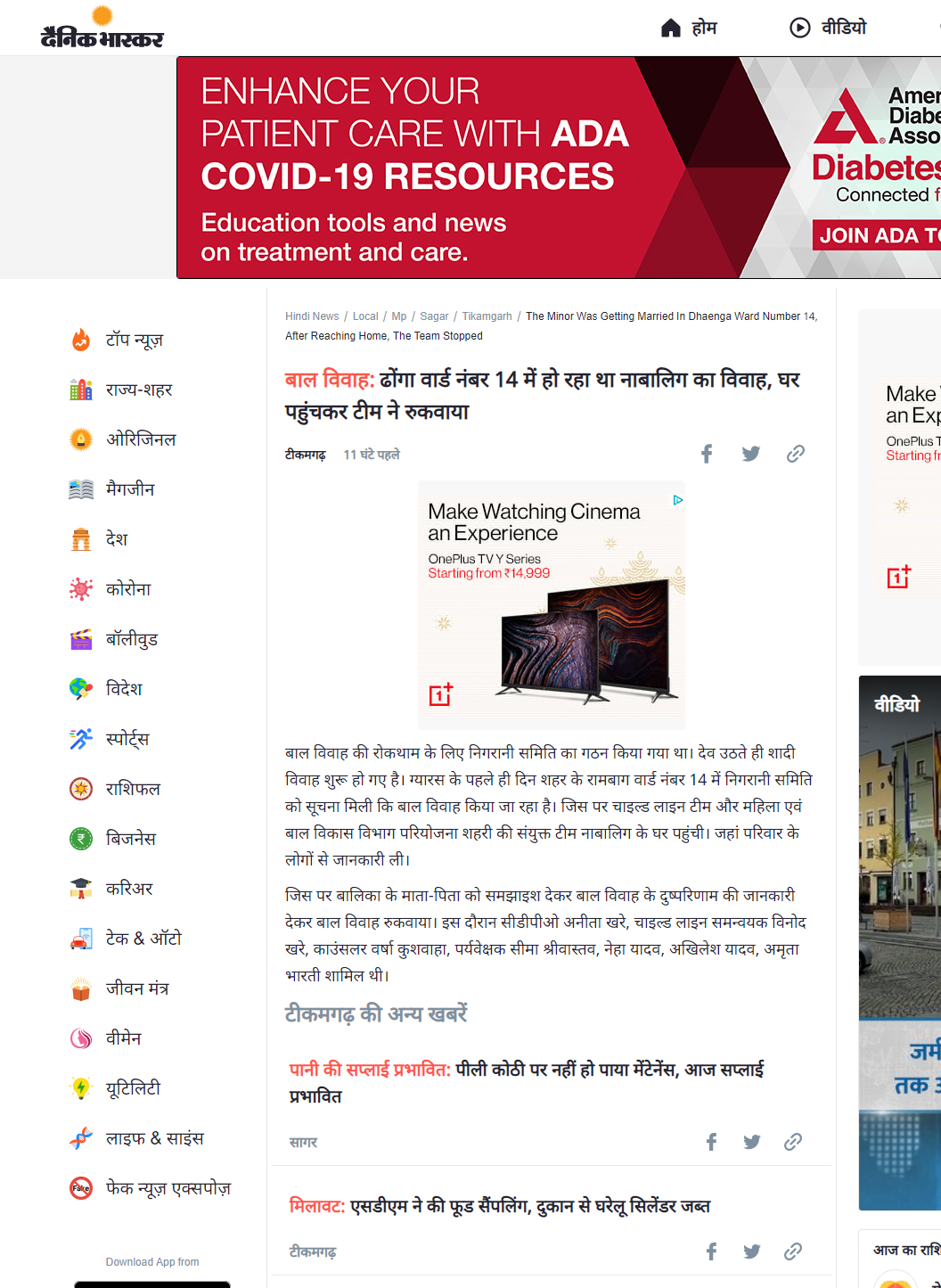This screenshot has height=1288, width=941.
Task: Click the वीडियो play circle icon
Action: [x=800, y=28]
